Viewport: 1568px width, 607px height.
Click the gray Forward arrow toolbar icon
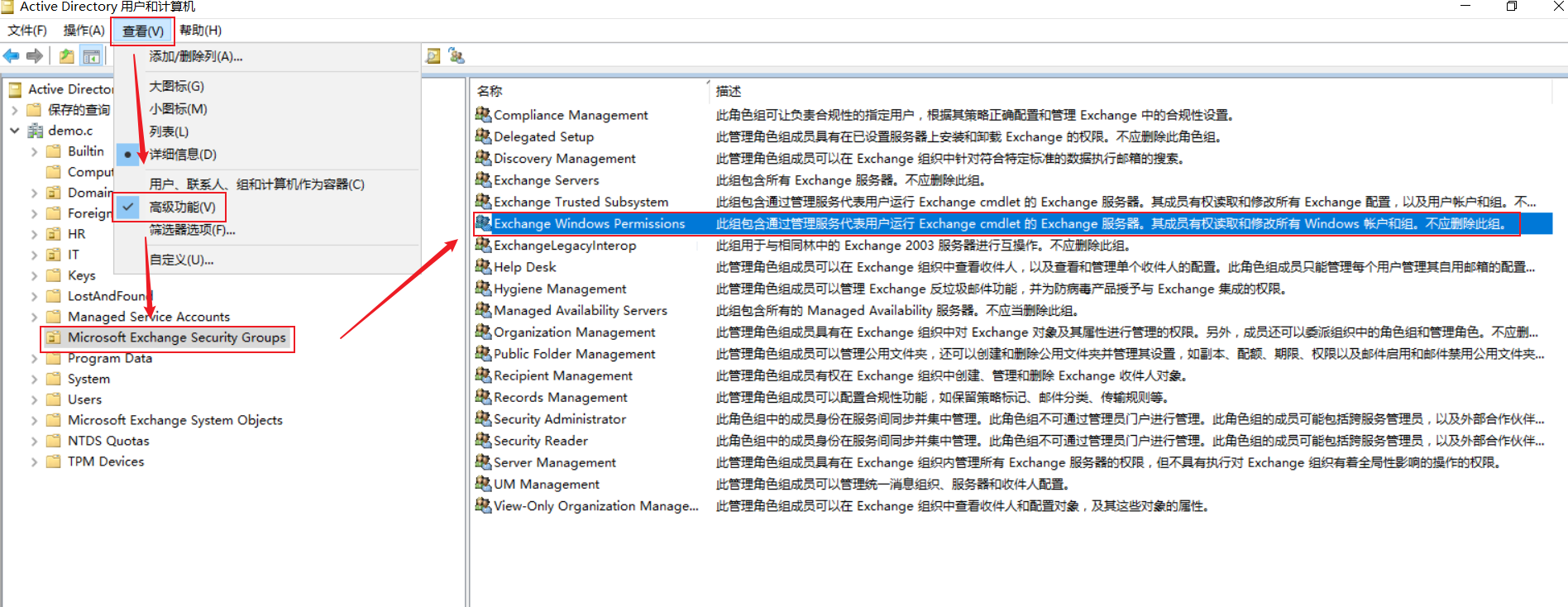[35, 56]
